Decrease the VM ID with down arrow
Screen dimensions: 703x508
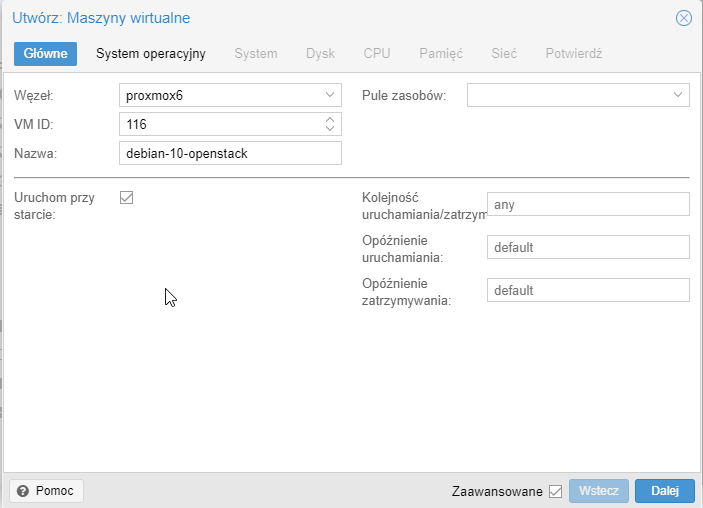pyautogui.click(x=331, y=129)
